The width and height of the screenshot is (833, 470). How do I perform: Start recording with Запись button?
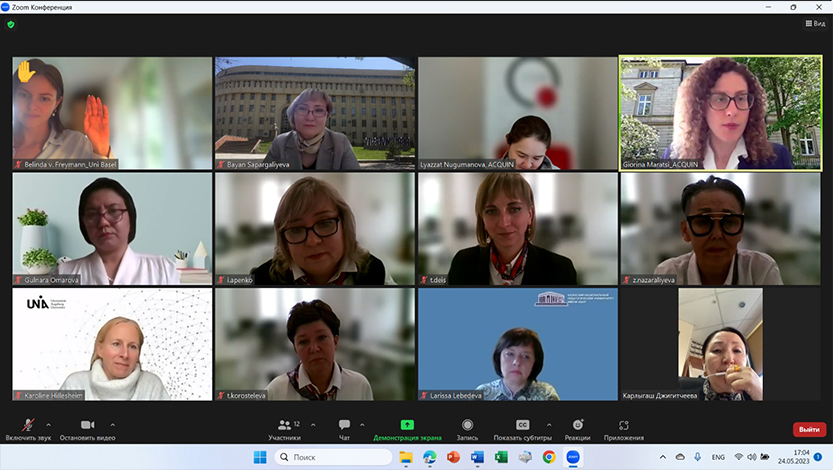point(467,426)
